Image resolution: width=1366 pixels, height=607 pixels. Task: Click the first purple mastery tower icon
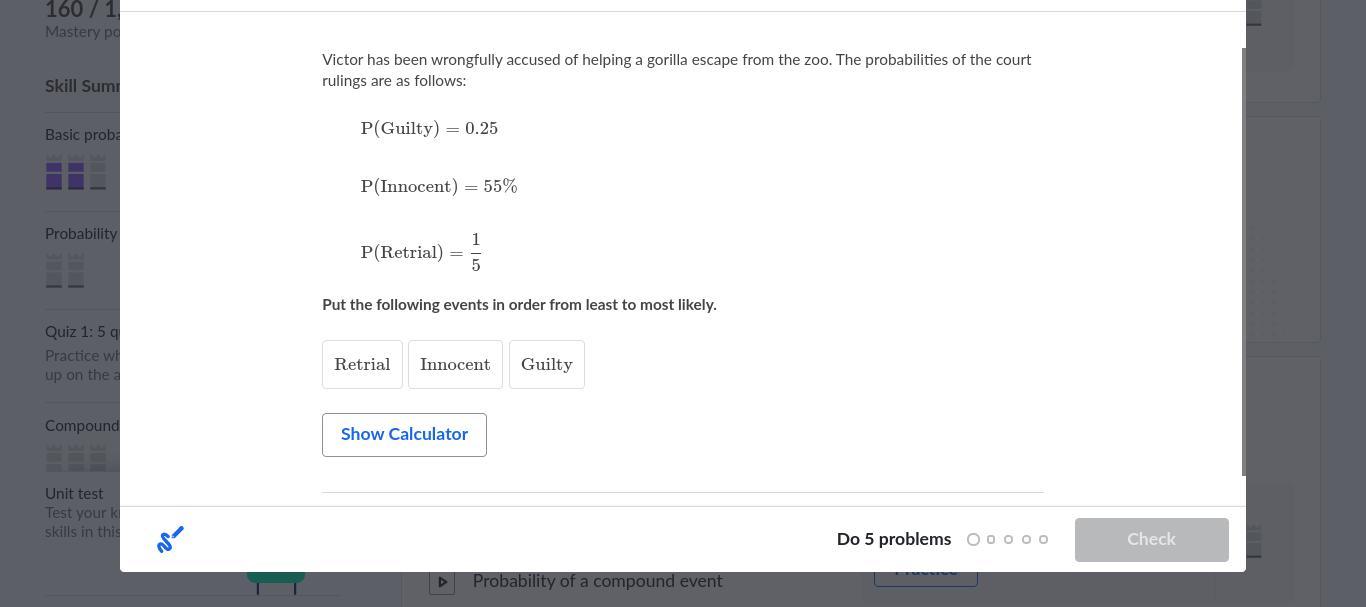pyautogui.click(x=54, y=175)
